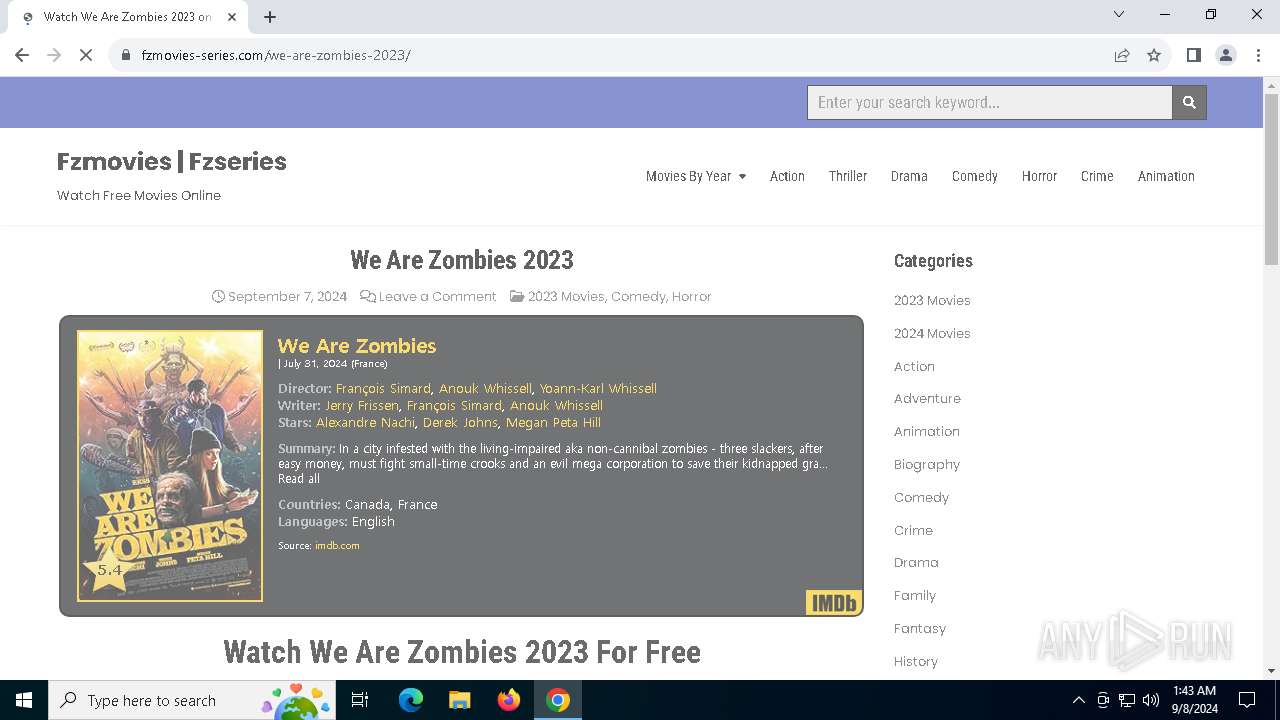The width and height of the screenshot is (1280, 720).
Task: Open network status tray icon
Action: click(1127, 700)
